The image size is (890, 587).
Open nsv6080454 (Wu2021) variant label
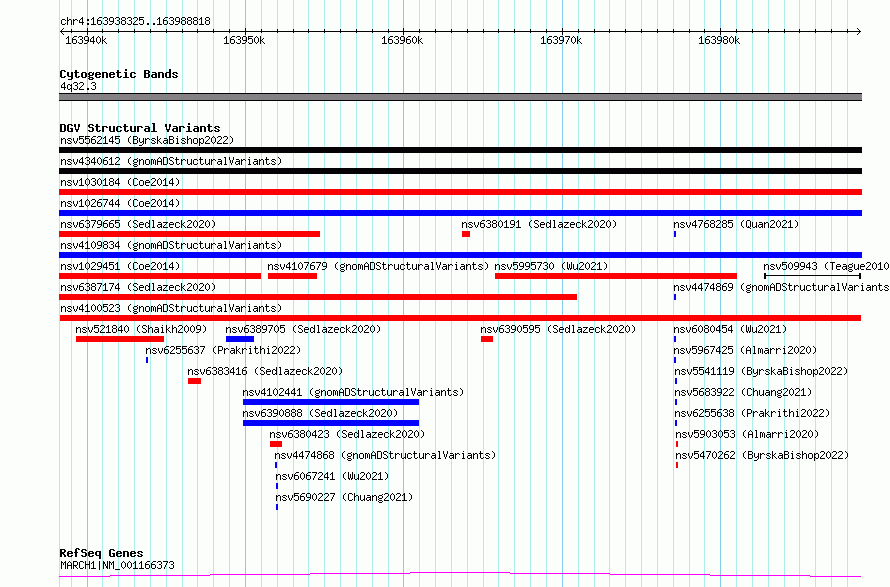731,329
